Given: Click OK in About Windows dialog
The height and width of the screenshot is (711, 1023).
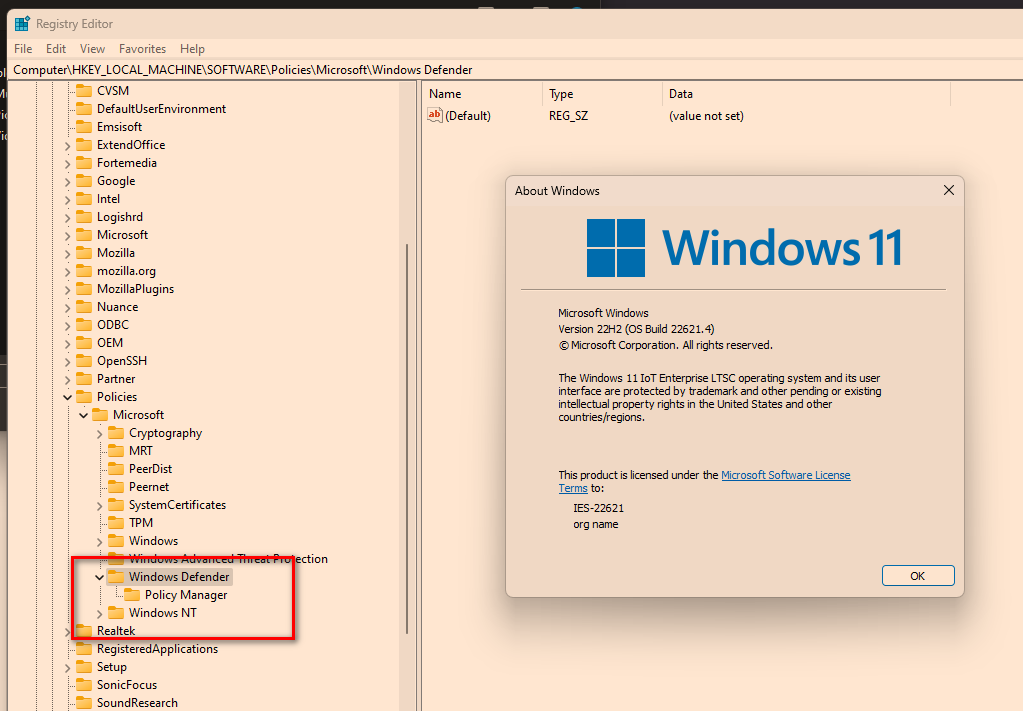Looking at the screenshot, I should click(x=917, y=576).
